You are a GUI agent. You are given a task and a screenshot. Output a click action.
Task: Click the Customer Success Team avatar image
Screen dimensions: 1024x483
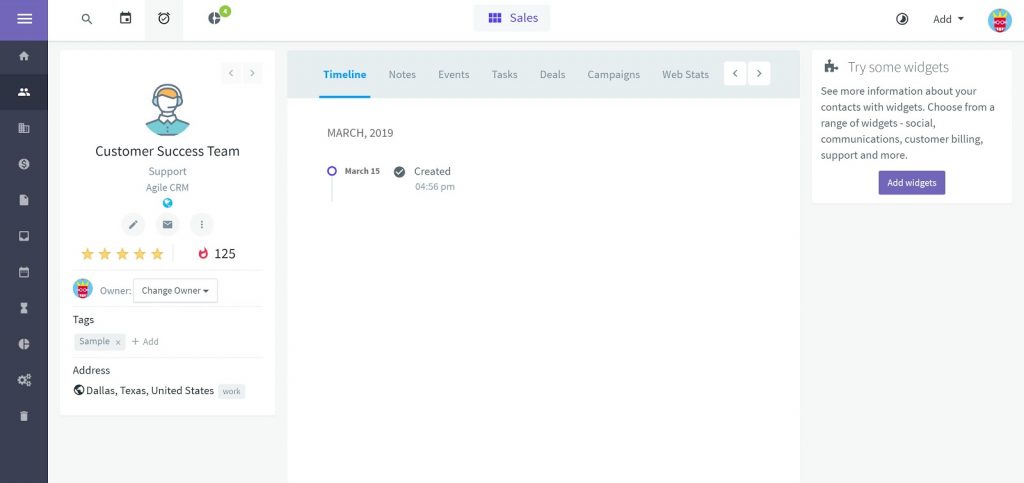(167, 109)
